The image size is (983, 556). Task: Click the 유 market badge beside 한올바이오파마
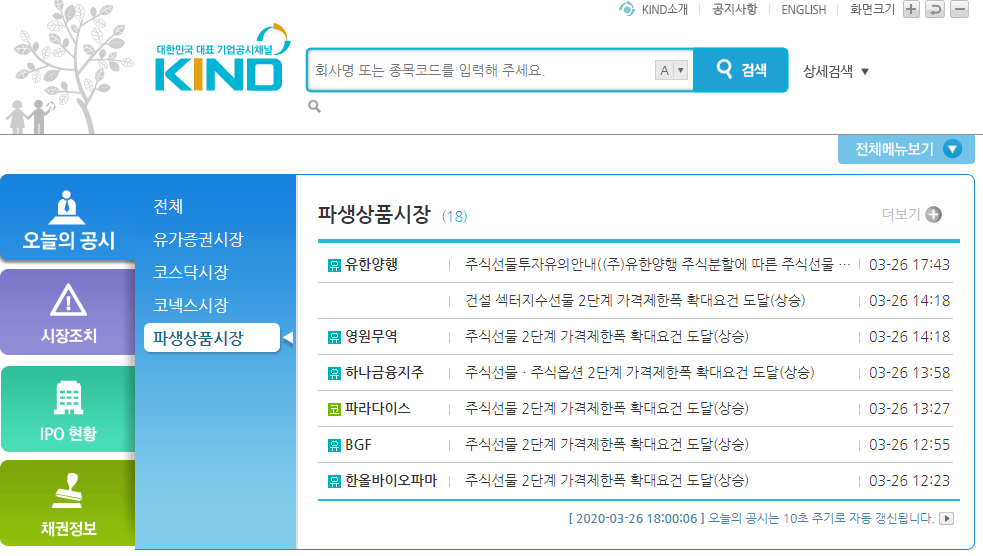tap(334, 481)
